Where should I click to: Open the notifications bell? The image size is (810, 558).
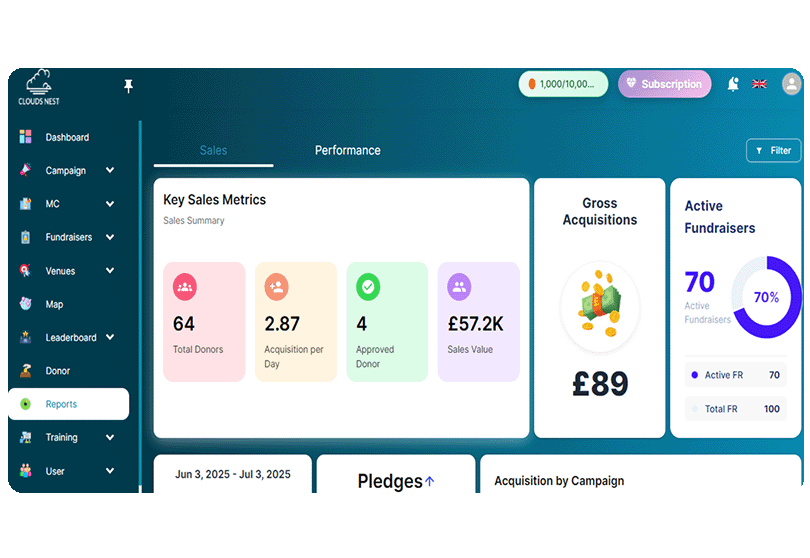coord(733,84)
